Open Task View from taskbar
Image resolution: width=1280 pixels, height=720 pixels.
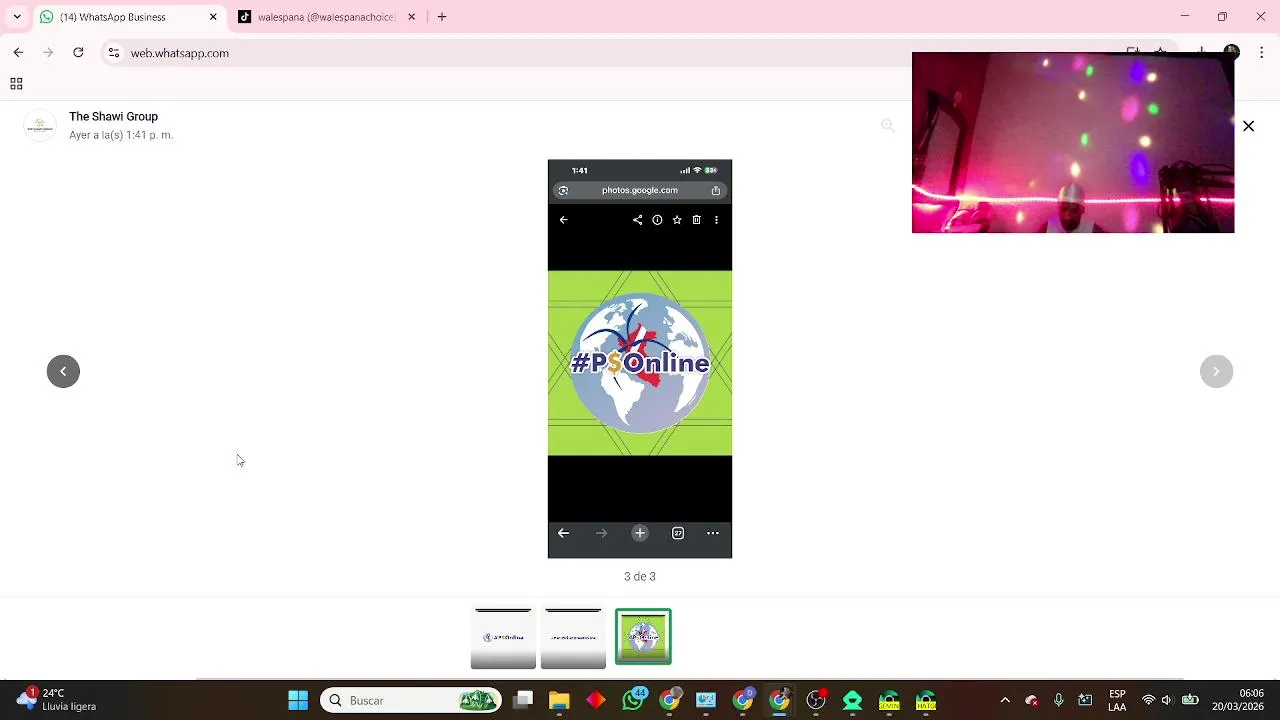tap(523, 700)
